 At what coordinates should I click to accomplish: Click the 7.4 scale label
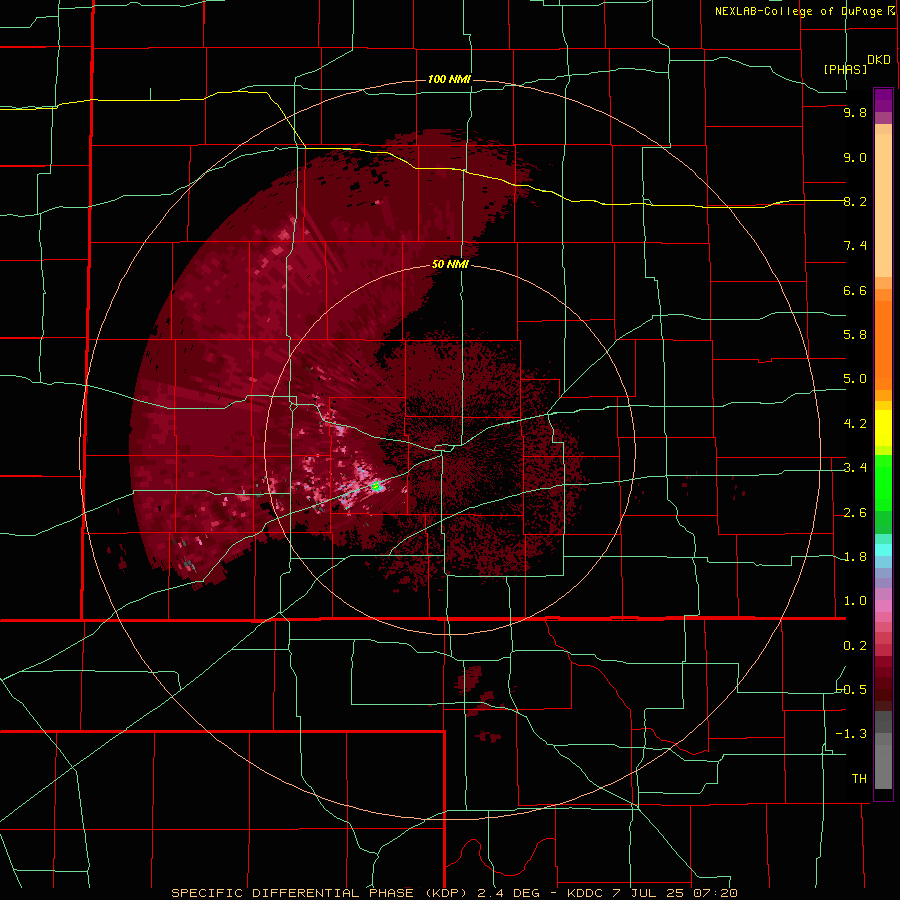click(x=855, y=246)
